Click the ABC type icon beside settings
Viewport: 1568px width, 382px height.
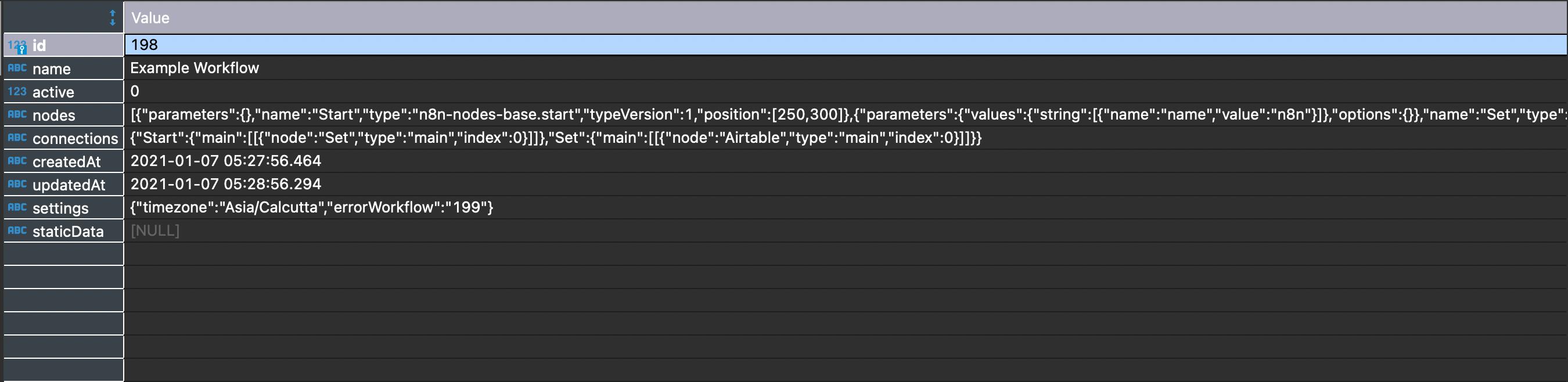point(16,207)
